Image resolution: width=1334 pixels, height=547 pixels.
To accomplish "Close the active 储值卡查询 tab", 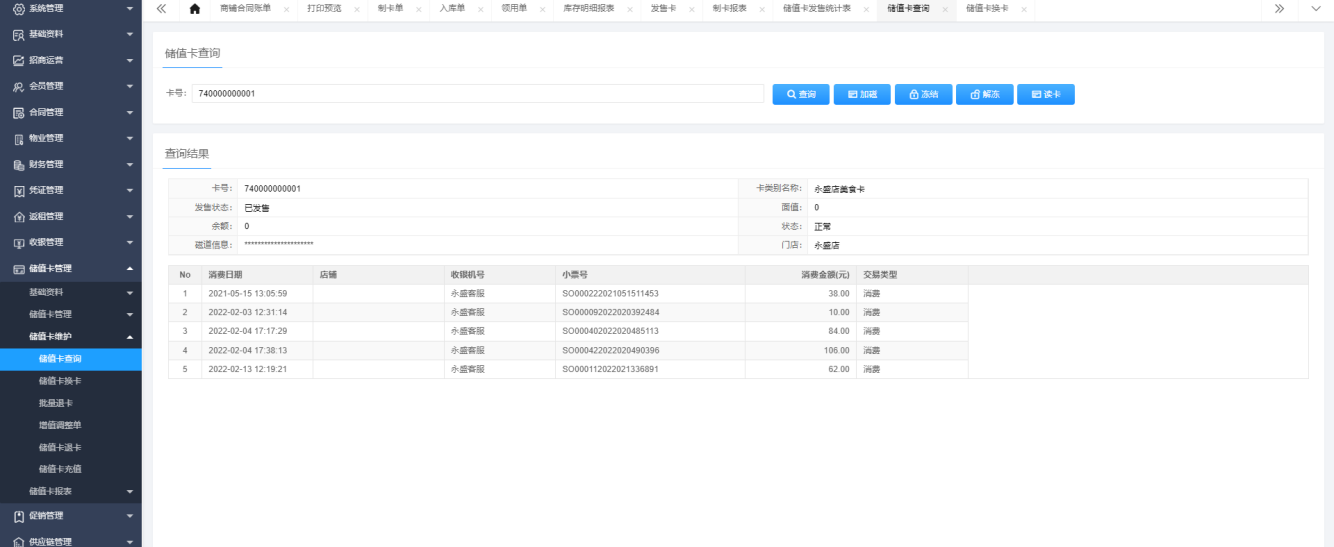I will (x=945, y=8).
